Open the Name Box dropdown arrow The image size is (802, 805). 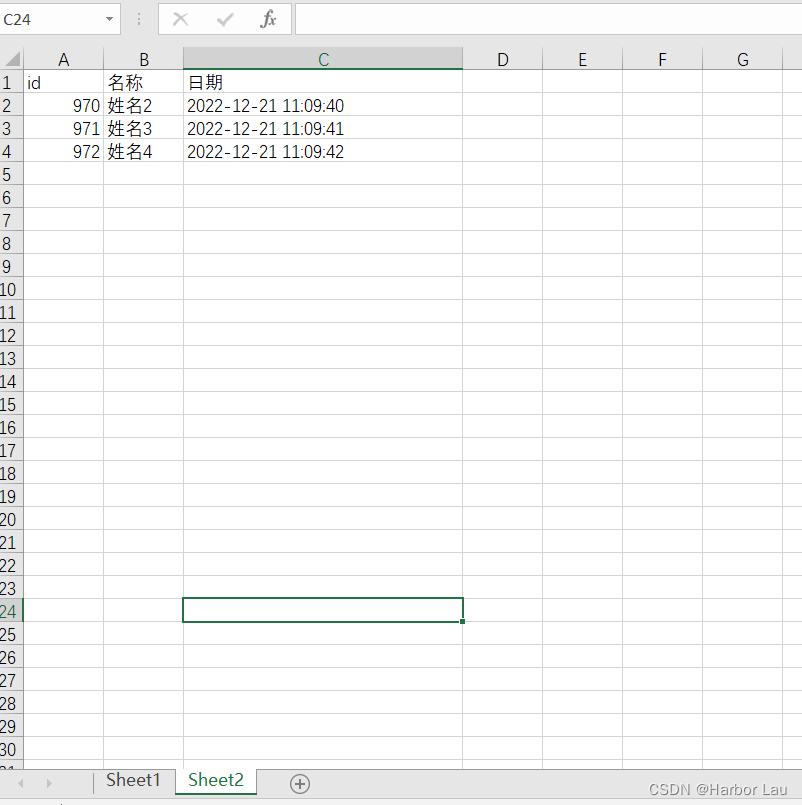coord(110,18)
